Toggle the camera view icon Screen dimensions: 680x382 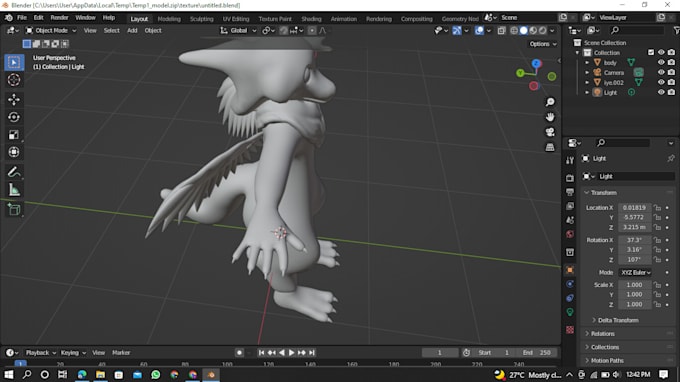(550, 132)
